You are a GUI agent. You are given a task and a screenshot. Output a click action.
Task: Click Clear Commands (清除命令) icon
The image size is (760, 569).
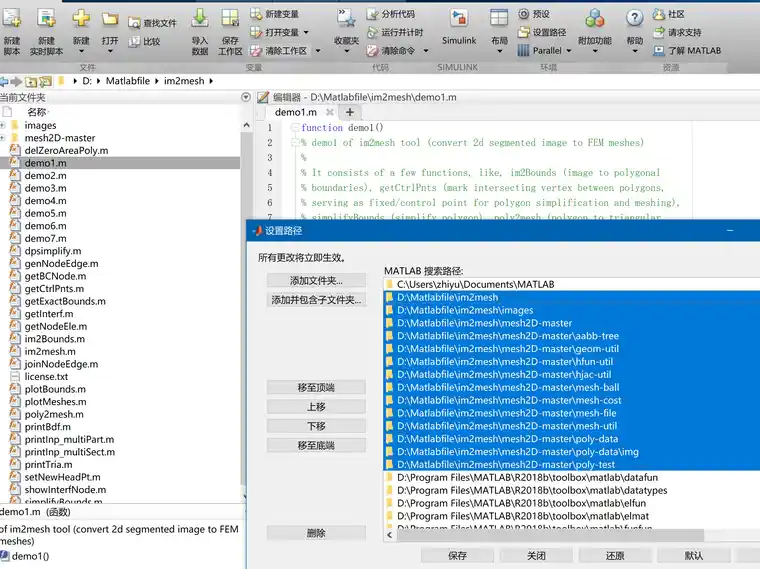(x=372, y=50)
